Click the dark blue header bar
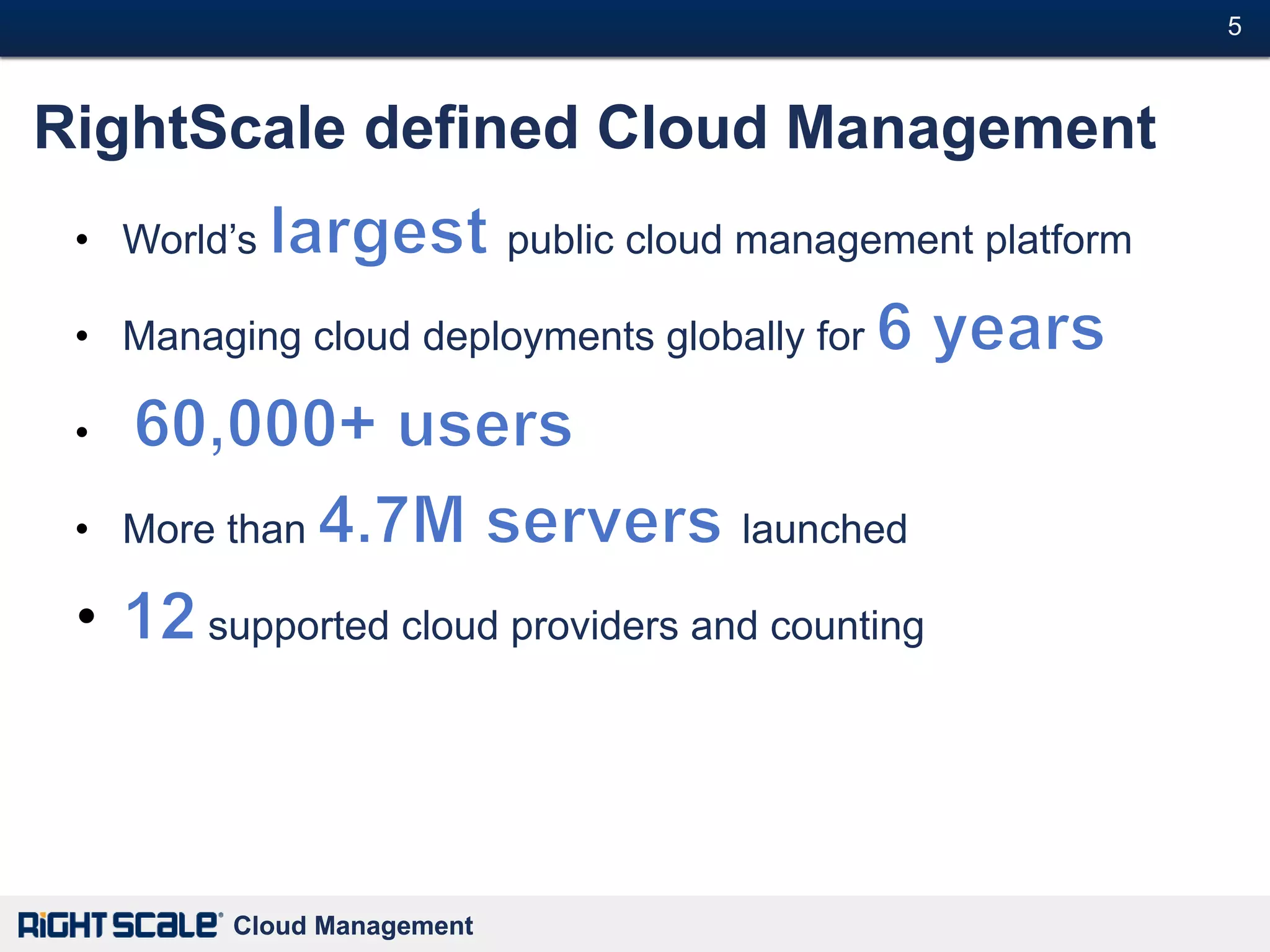Screen dimensions: 1270x952 tap(620, 28)
